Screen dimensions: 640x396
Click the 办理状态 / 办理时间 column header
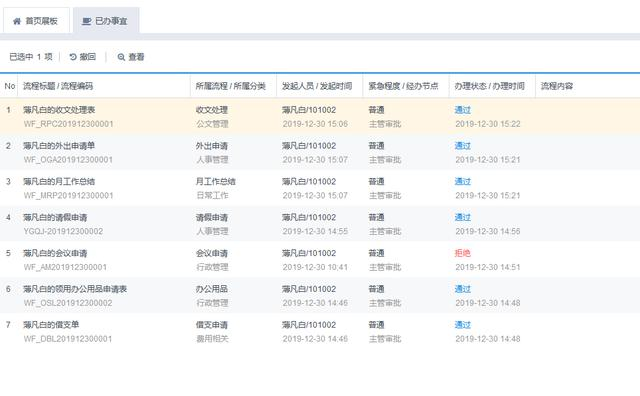pyautogui.click(x=489, y=86)
